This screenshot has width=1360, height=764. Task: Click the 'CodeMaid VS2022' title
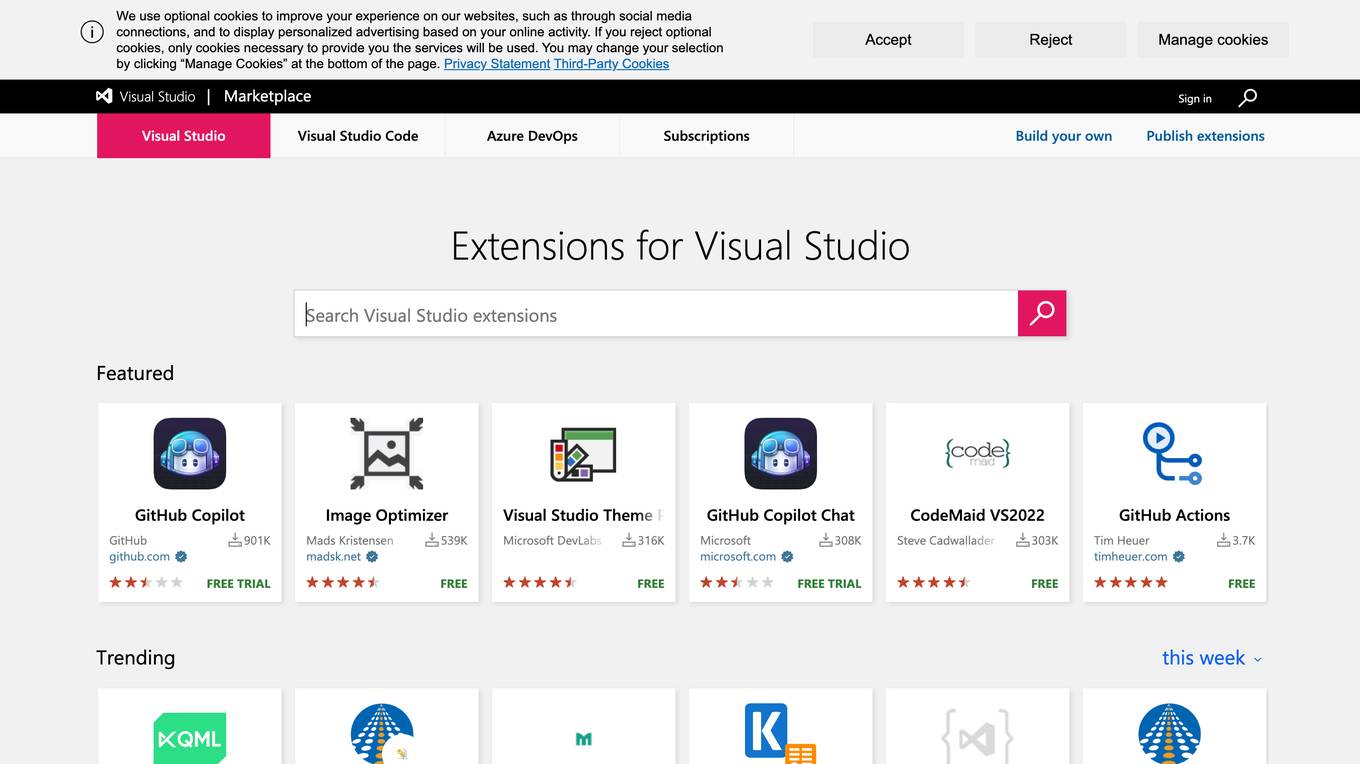pos(978,515)
